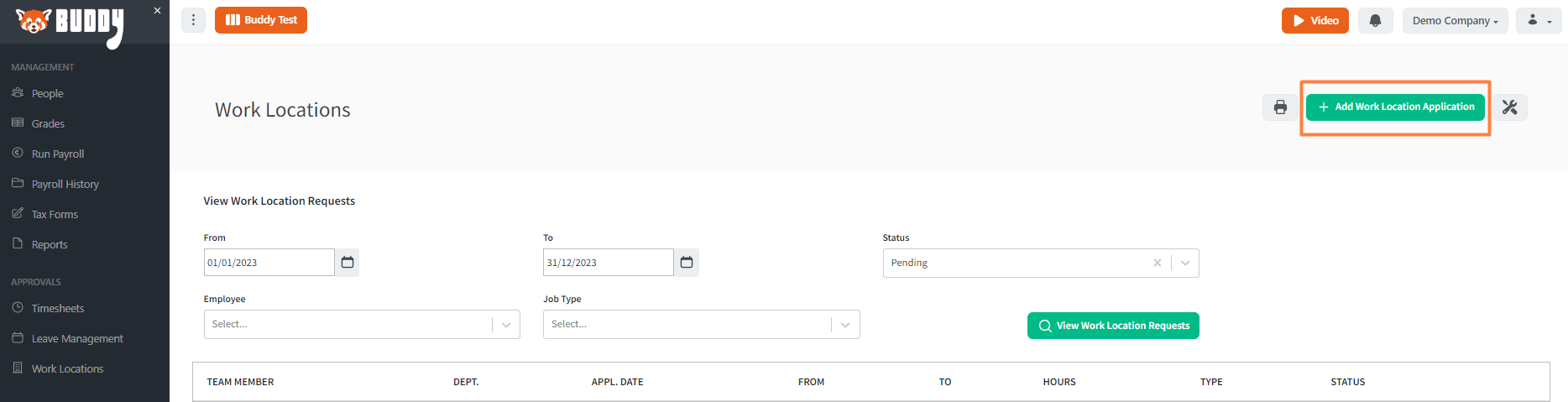This screenshot has width=1568, height=402.
Task: Open the three-dot vertical menu
Action: (193, 20)
